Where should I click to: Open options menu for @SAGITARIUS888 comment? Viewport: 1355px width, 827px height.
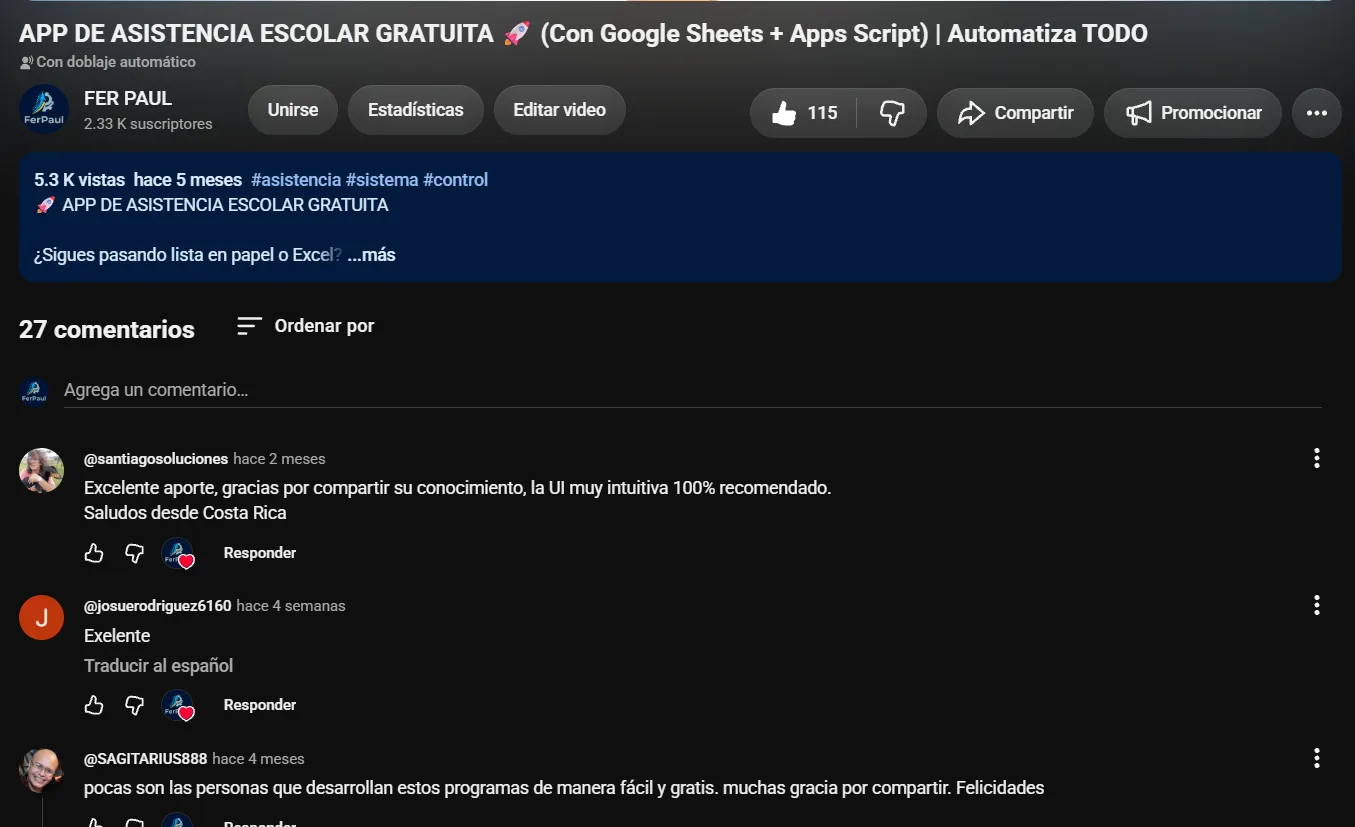(x=1317, y=758)
